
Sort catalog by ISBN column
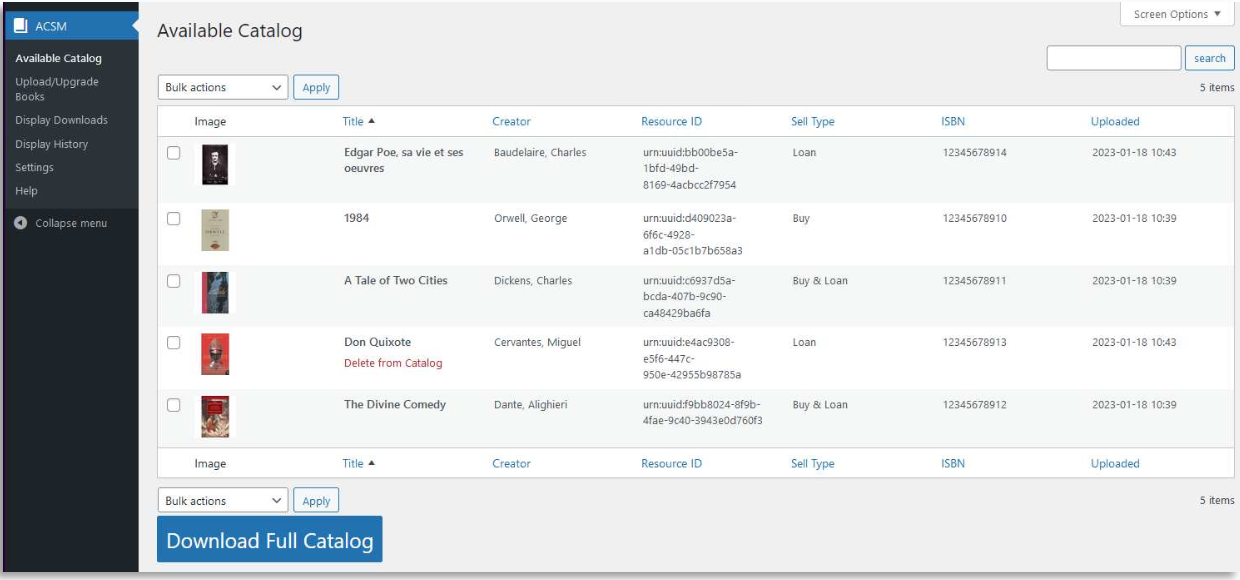pos(951,121)
